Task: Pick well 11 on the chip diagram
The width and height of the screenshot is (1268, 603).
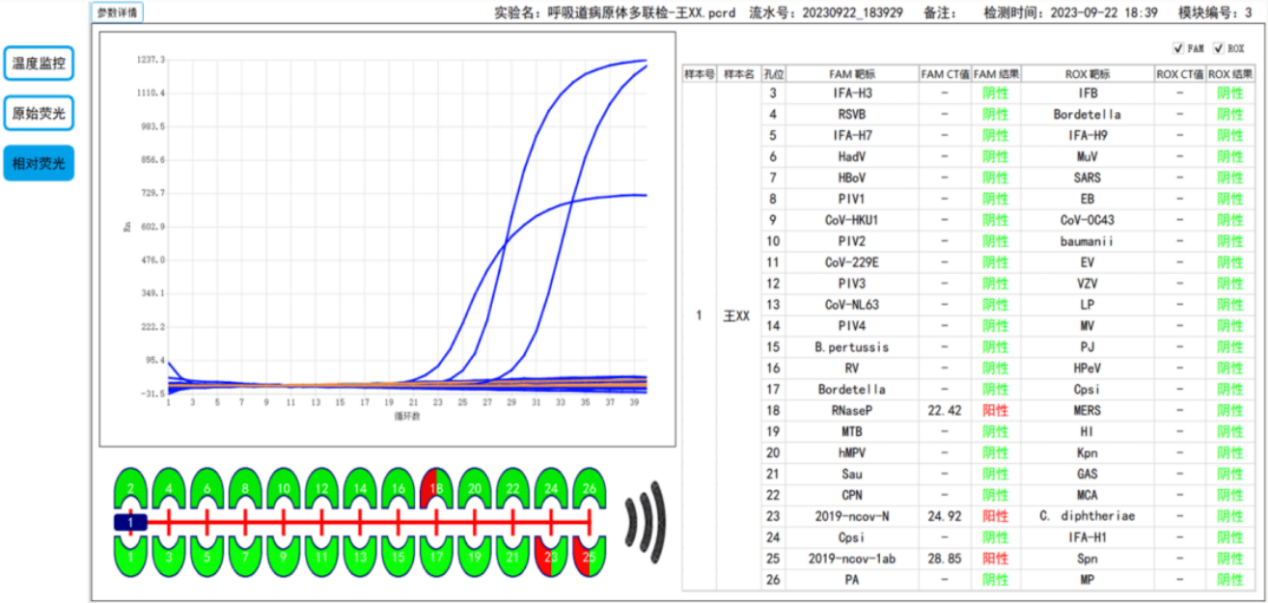Action: click(x=321, y=555)
